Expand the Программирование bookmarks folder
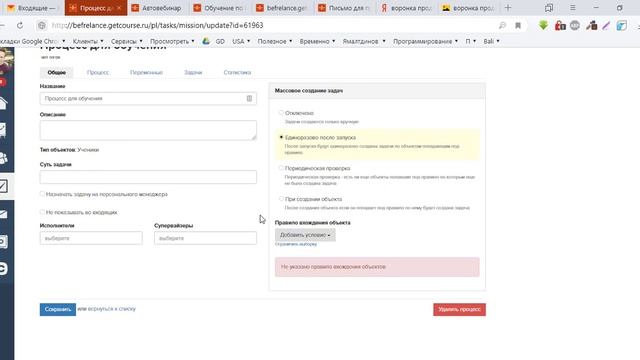 [x=425, y=41]
